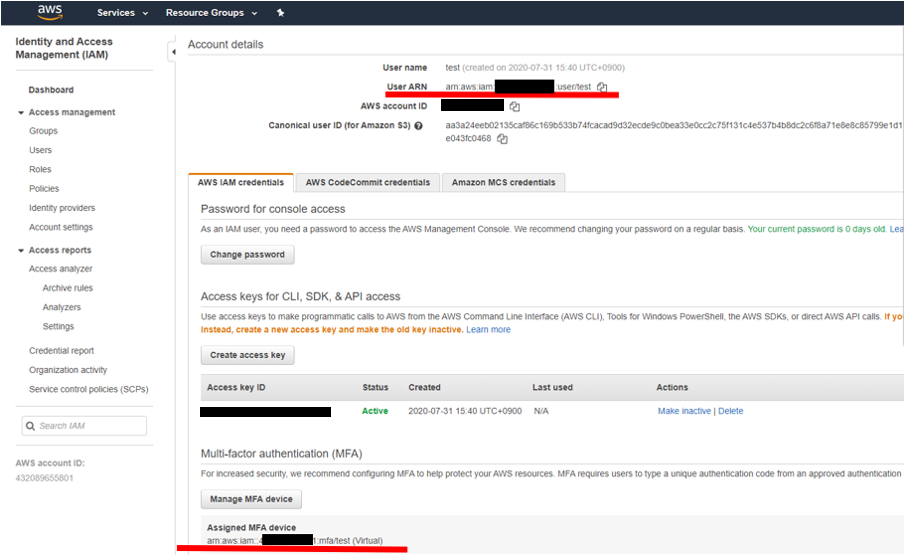Open Identity providers in the sidebar
Viewport: 904px width, 558px height.
62,208
